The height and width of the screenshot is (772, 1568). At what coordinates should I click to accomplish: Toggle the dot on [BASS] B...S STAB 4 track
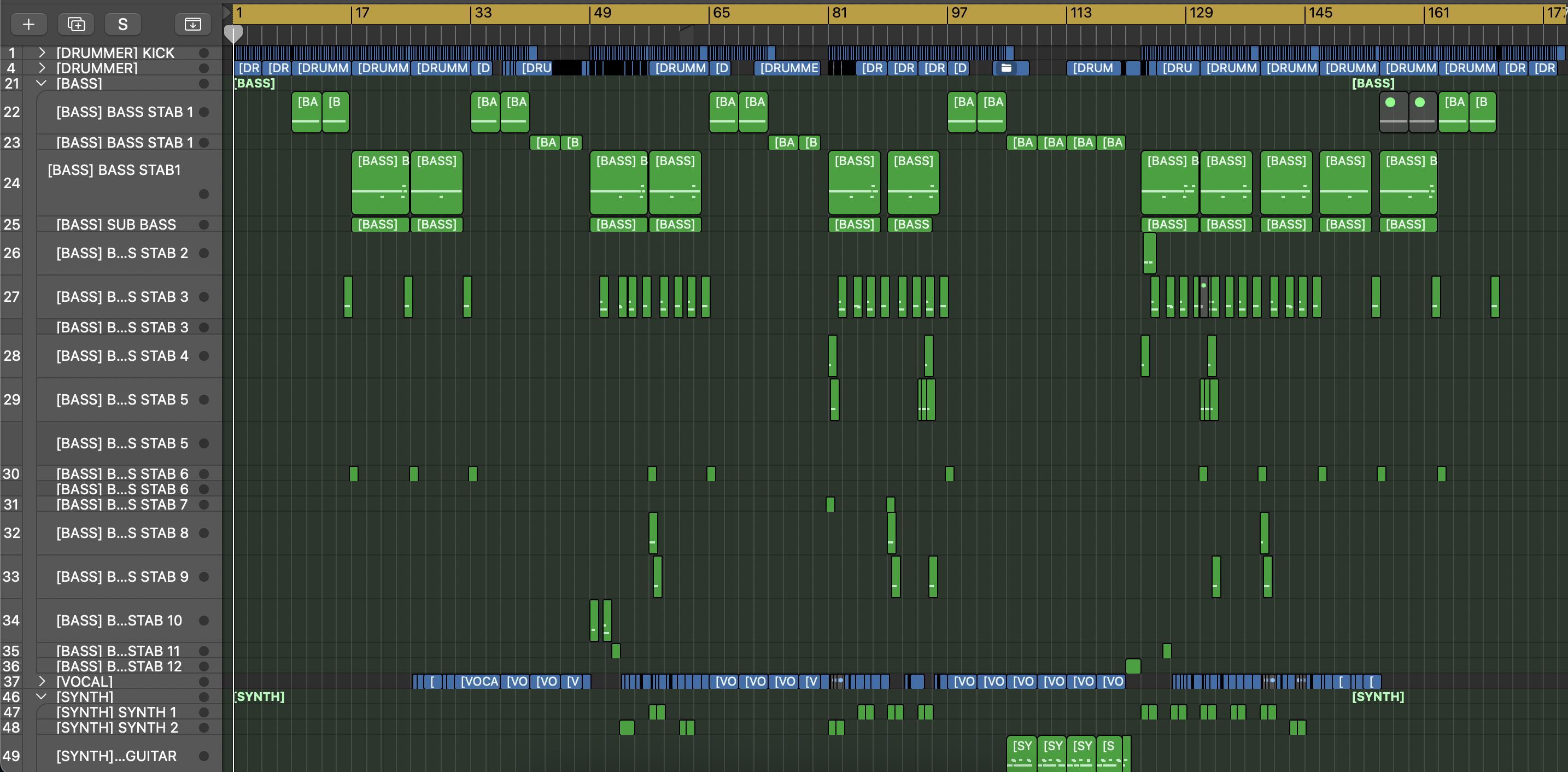204,355
